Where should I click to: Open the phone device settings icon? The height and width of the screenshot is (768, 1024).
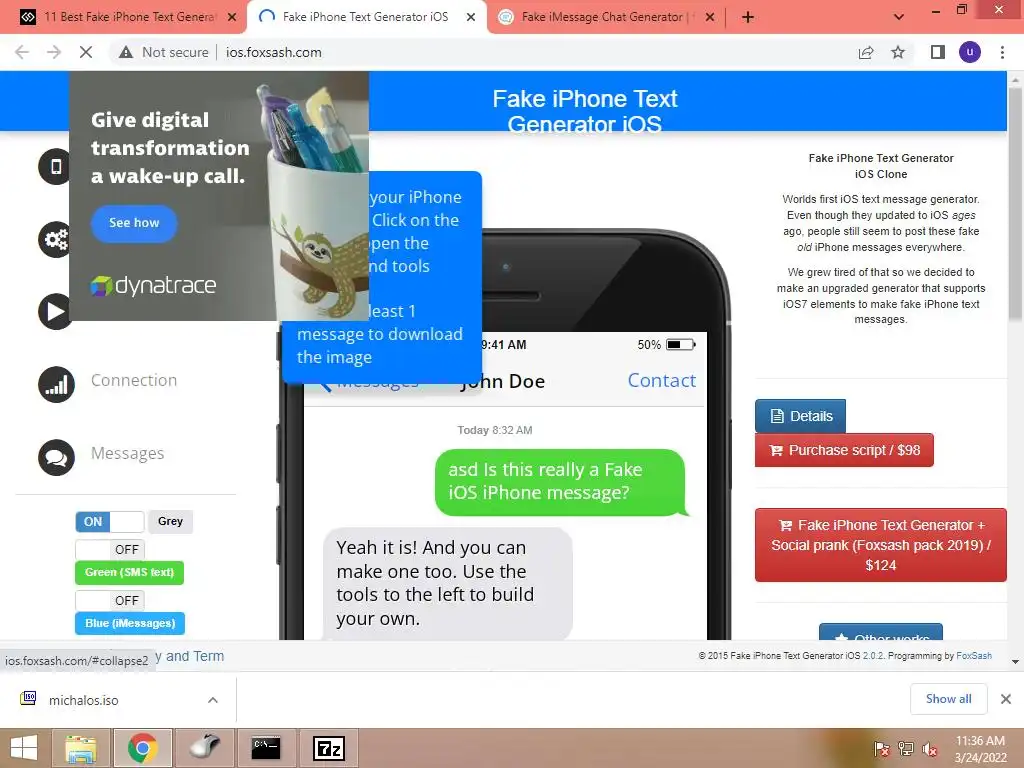click(56, 167)
